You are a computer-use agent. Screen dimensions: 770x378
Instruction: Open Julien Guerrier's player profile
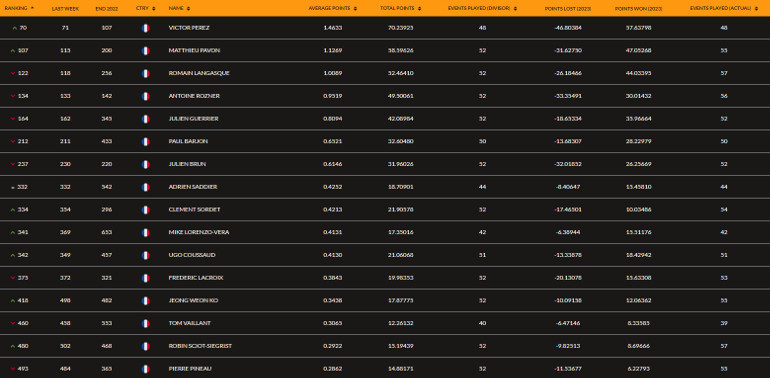[x=193, y=119]
